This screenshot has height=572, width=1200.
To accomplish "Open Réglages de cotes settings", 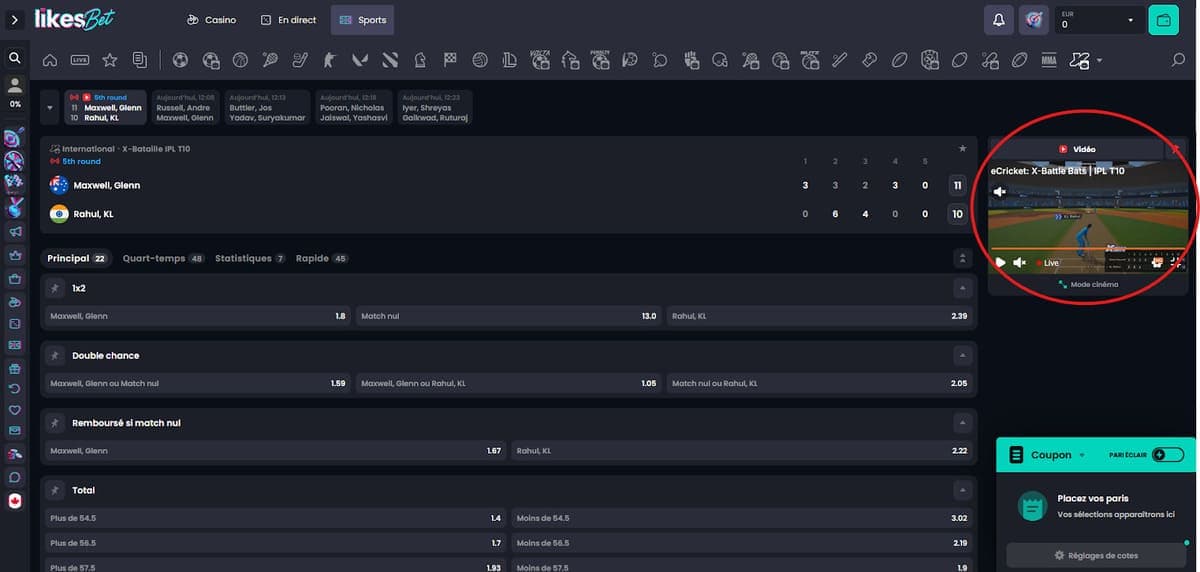I will 1096,555.
